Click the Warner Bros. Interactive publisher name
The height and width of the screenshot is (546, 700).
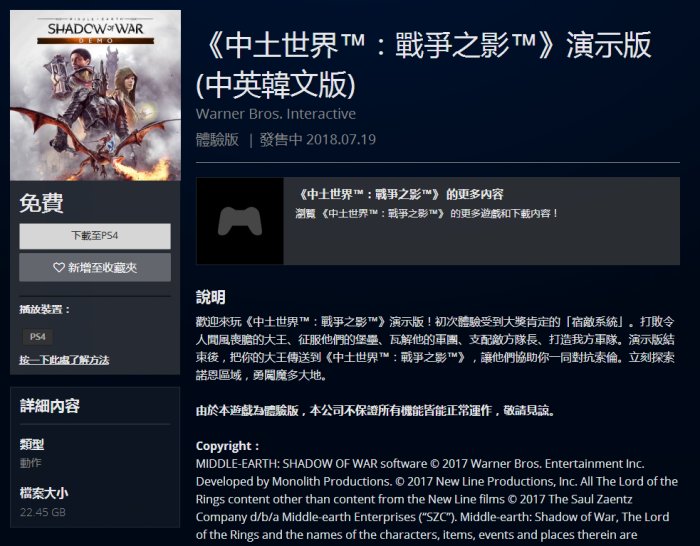tap(276, 114)
